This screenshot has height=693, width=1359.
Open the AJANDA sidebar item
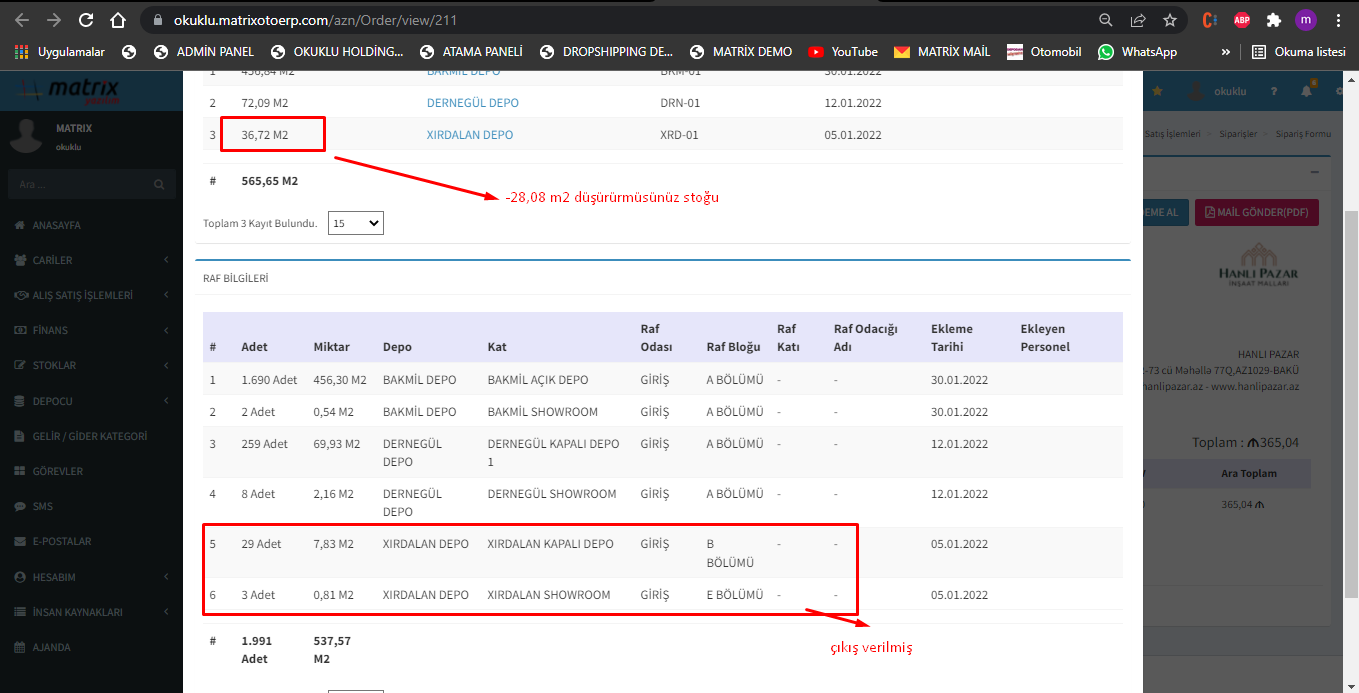52,647
